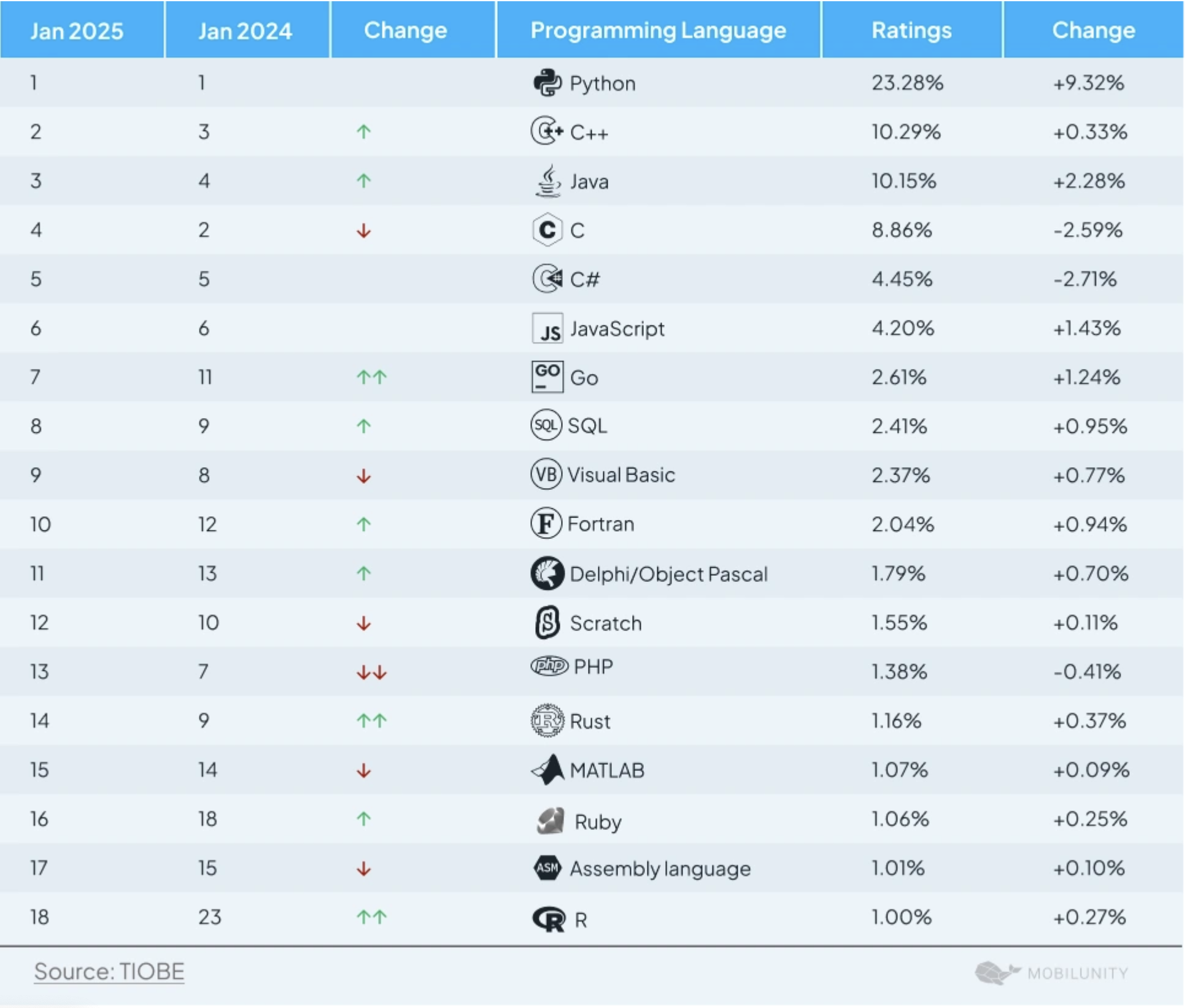This screenshot has height=1008, width=1187.
Task: Click the red down arrow in C row
Action: tap(364, 231)
